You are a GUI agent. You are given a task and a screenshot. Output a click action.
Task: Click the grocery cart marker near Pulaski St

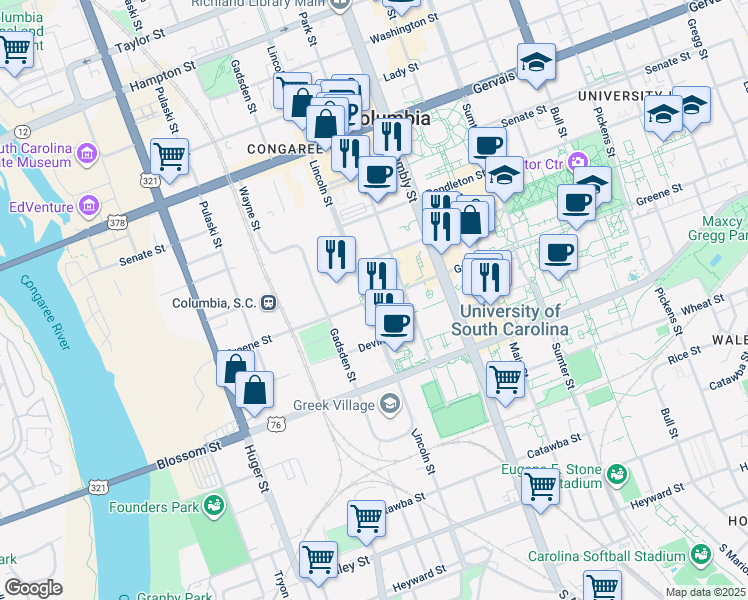point(169,160)
